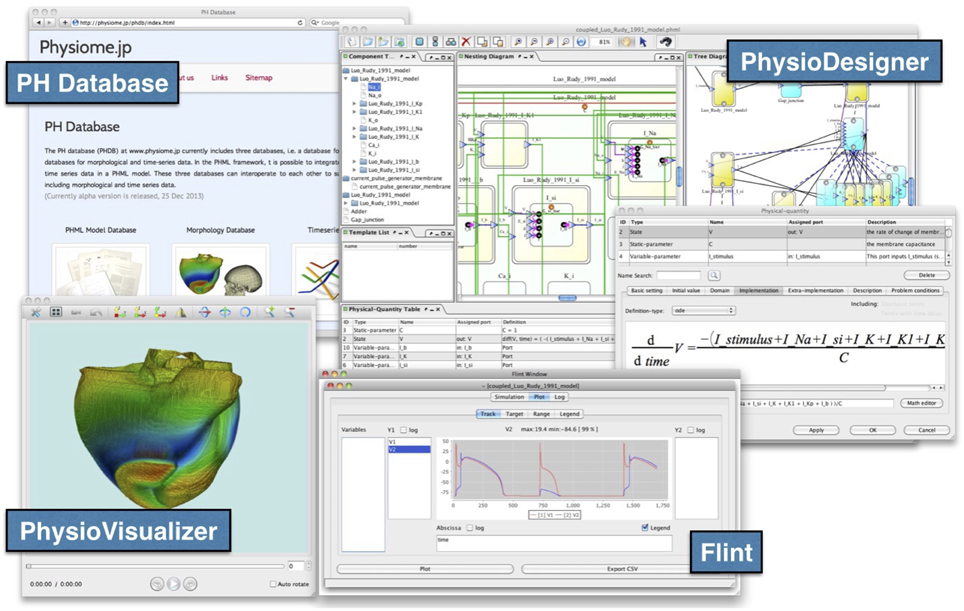Expand the Luo_Rudy_1991_I_K folder
The width and height of the screenshot is (964, 611).
click(354, 136)
